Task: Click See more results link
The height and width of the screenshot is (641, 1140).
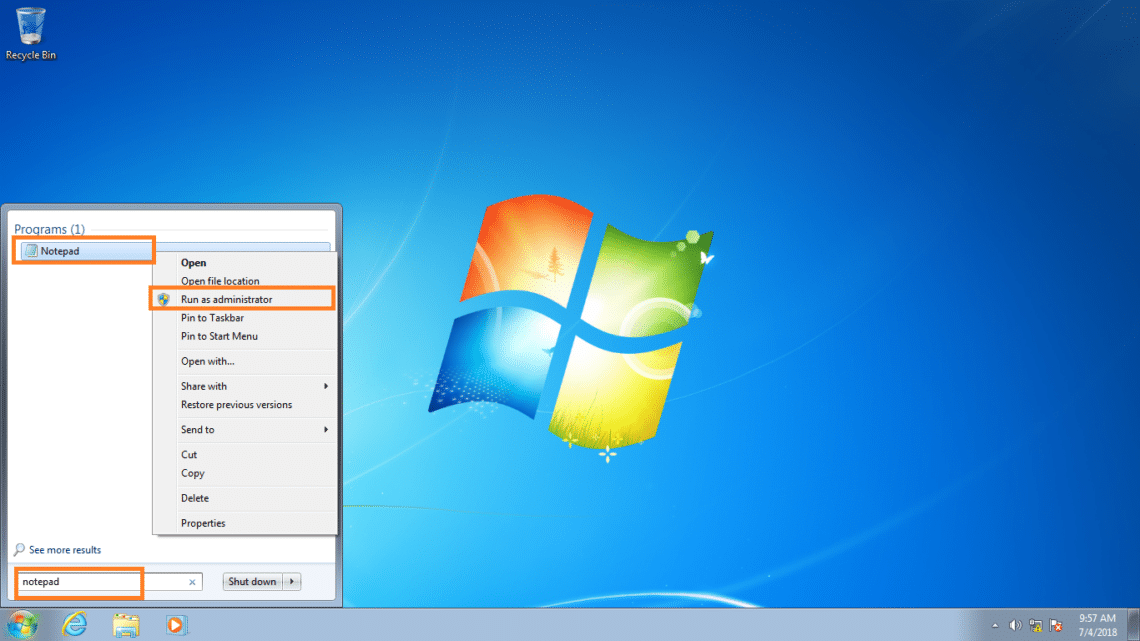Action: [x=64, y=550]
